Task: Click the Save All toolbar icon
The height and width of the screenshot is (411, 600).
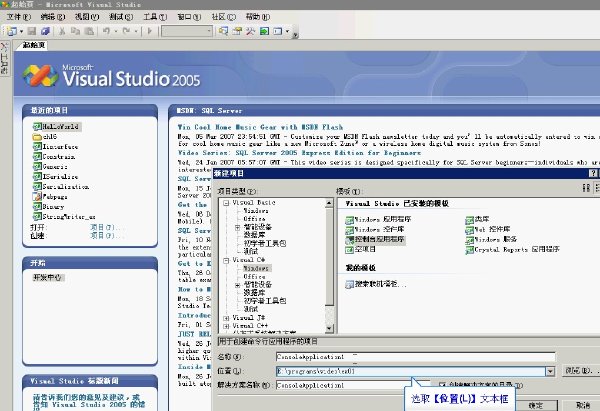Action: click(46, 31)
